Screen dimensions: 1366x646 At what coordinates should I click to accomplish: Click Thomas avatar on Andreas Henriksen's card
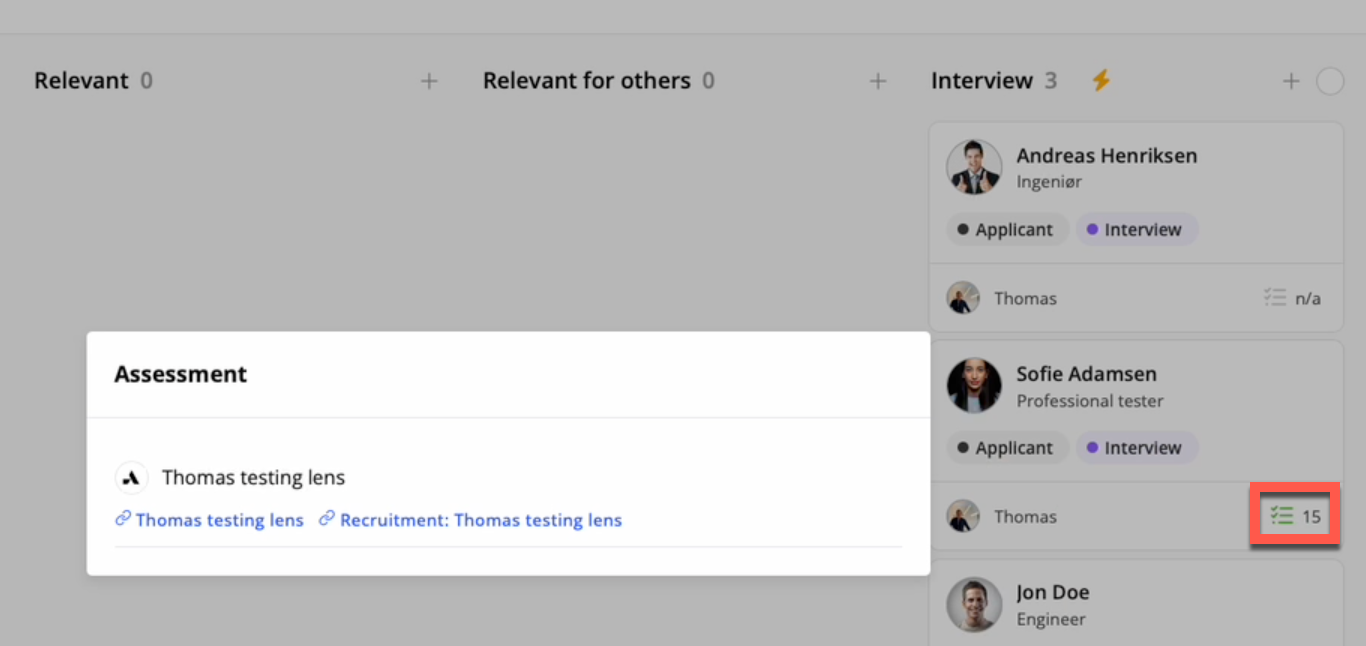pyautogui.click(x=964, y=298)
